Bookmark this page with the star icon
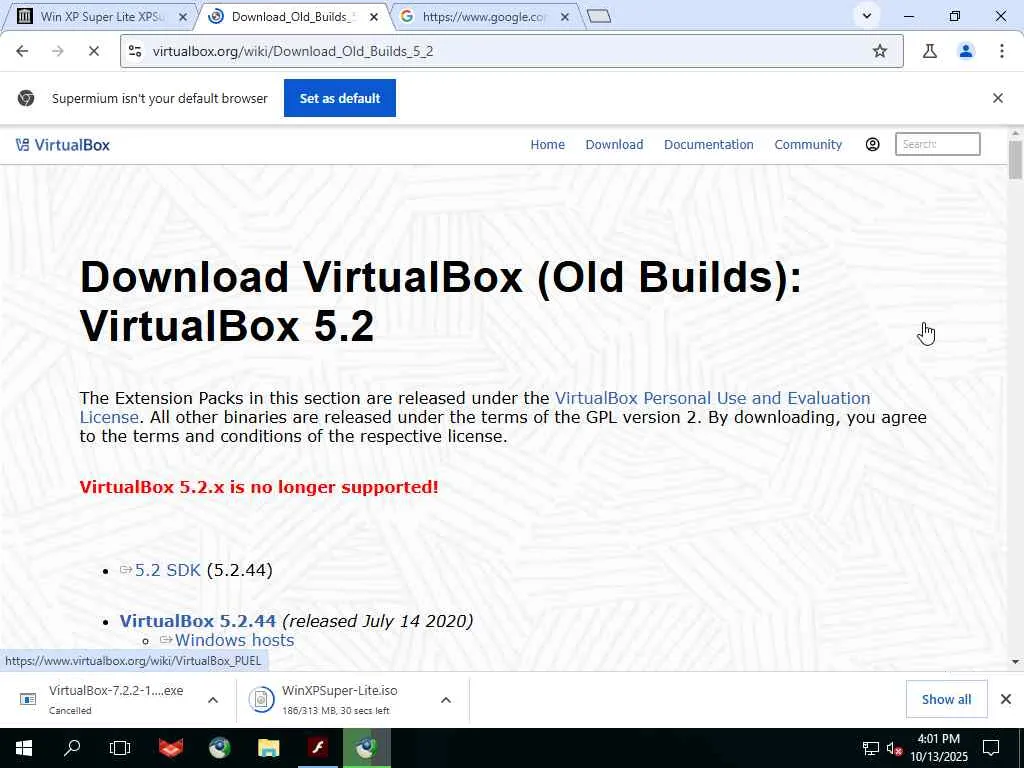The width and height of the screenshot is (1024, 768). (880, 51)
